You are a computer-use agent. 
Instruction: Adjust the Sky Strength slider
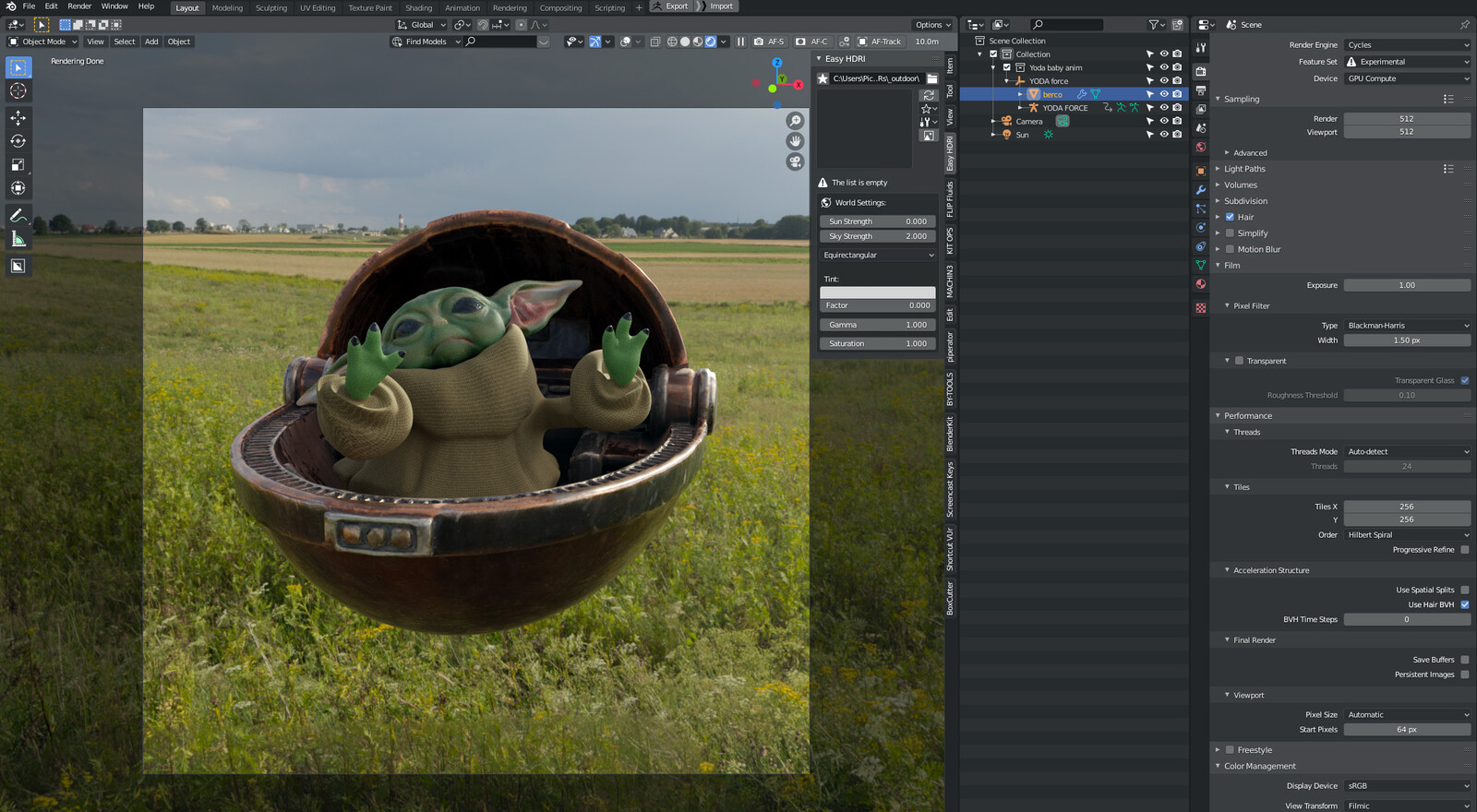878,236
